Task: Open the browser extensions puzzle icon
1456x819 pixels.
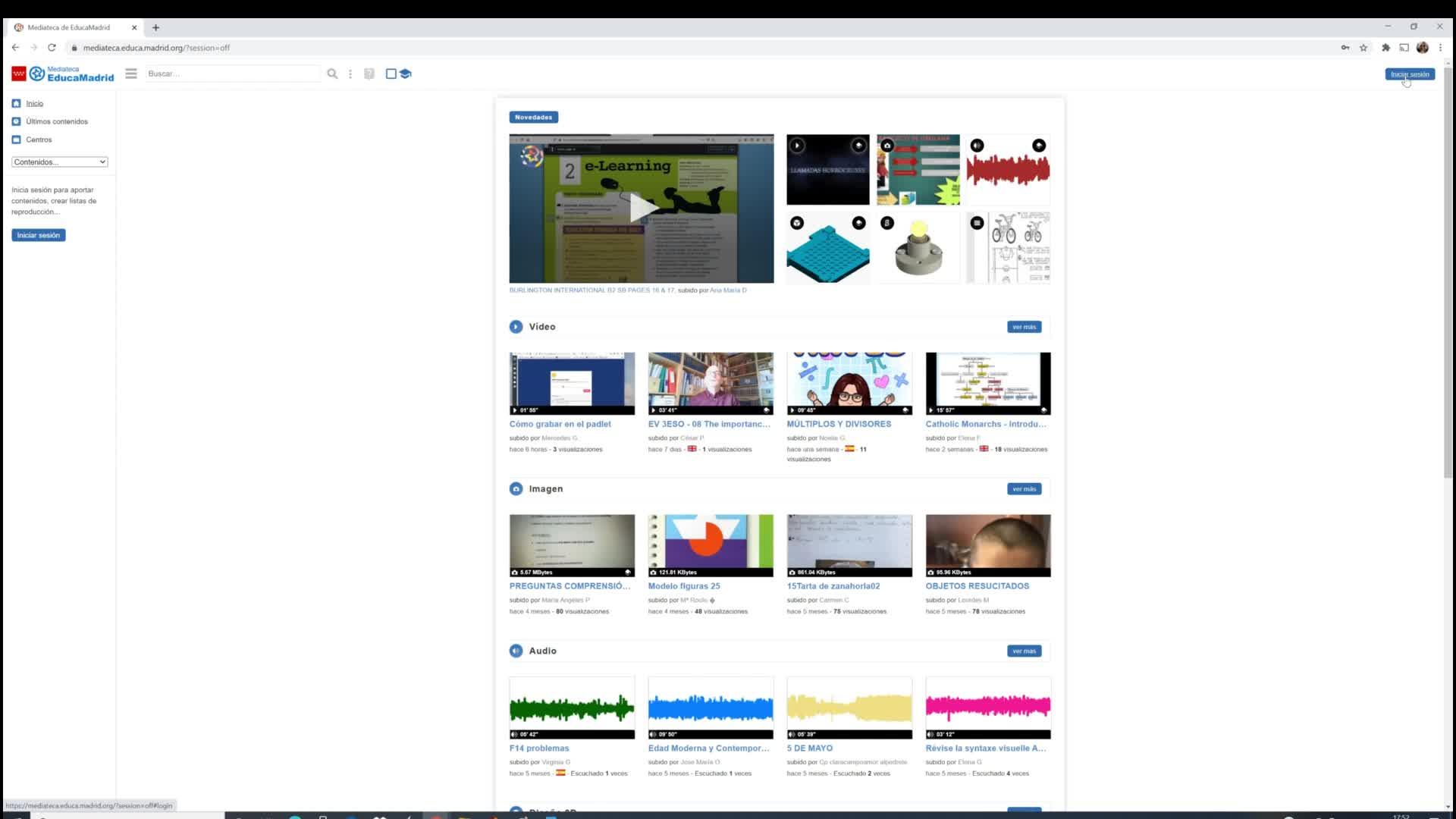Action: (x=1385, y=48)
